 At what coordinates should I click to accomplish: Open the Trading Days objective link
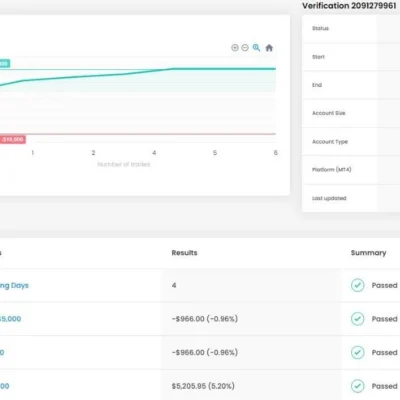click(14, 285)
